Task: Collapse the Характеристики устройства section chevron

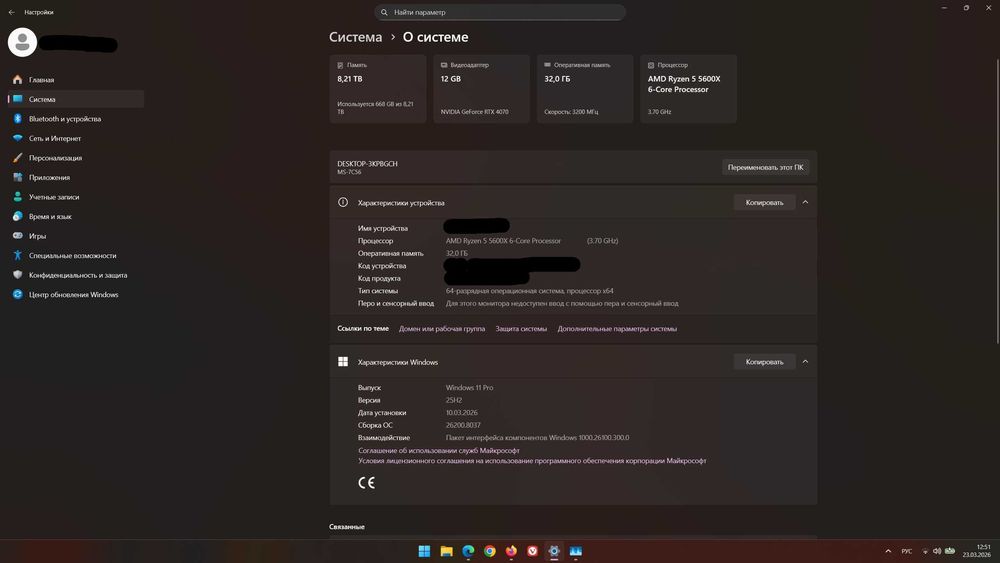Action: pyautogui.click(x=805, y=202)
